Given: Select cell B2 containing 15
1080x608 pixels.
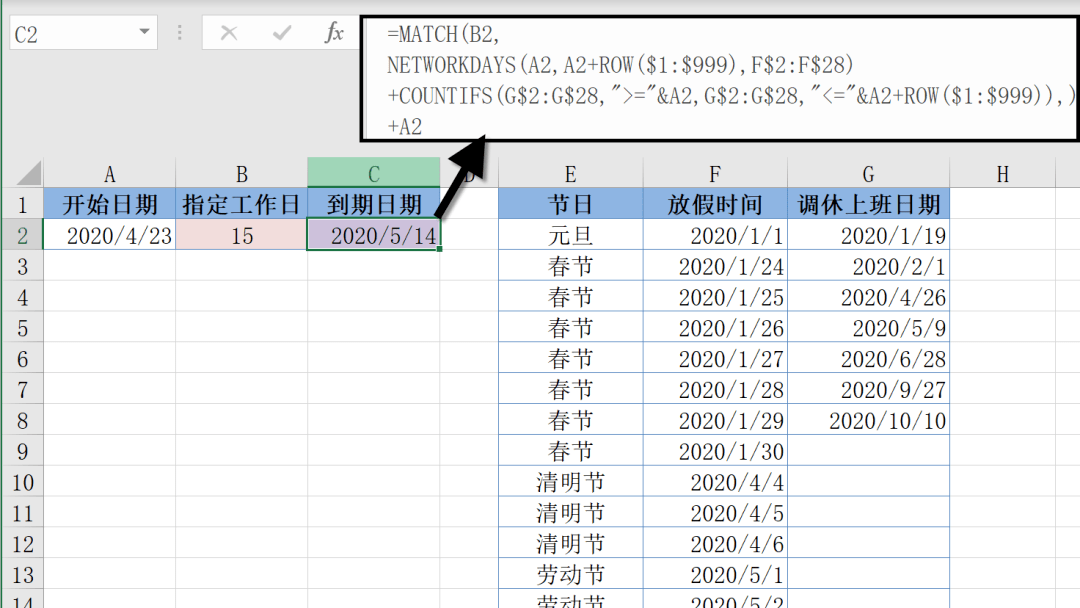Looking at the screenshot, I should click(x=241, y=234).
